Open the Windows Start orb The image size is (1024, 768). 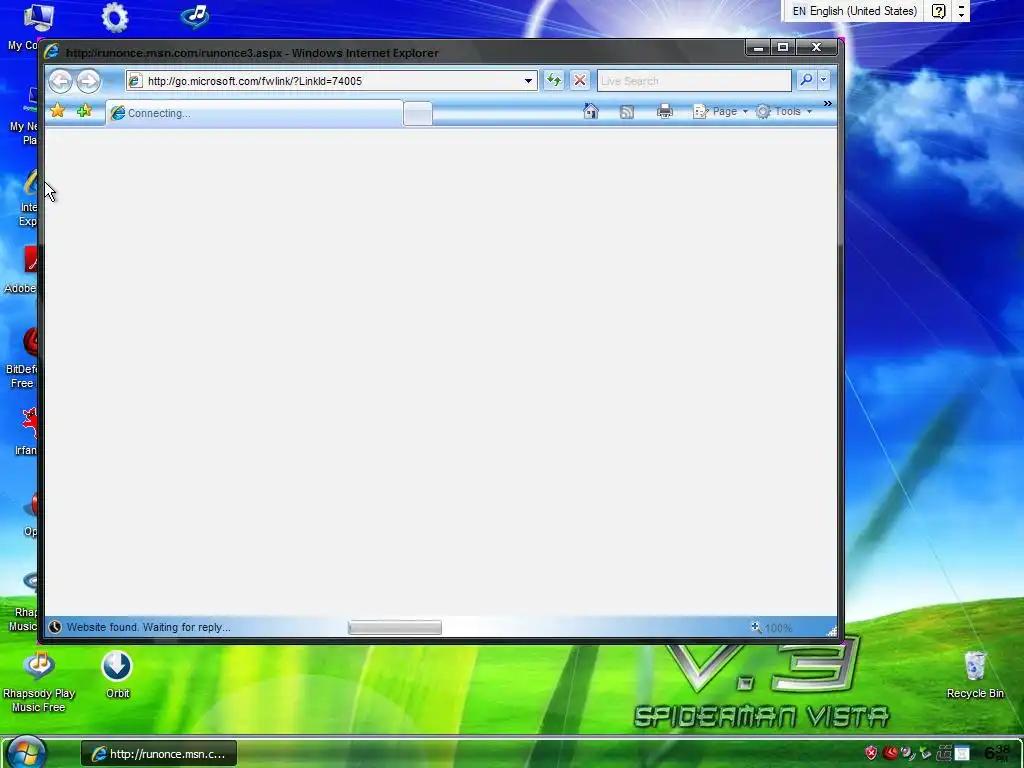[26, 752]
